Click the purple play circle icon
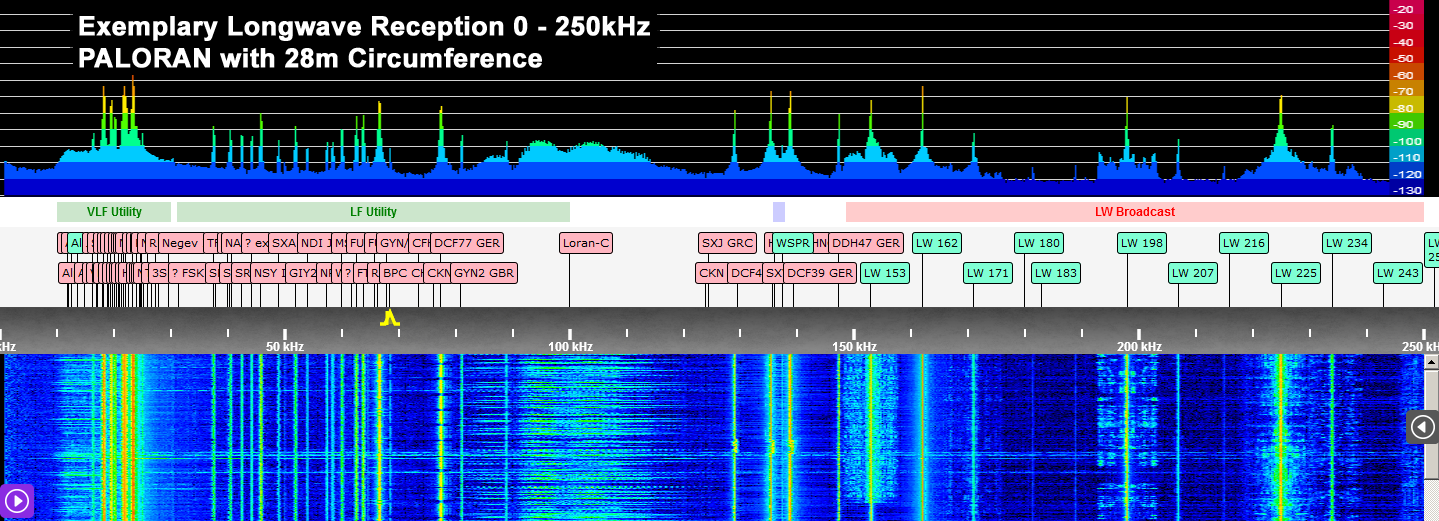The height and width of the screenshot is (521, 1439). [18, 500]
